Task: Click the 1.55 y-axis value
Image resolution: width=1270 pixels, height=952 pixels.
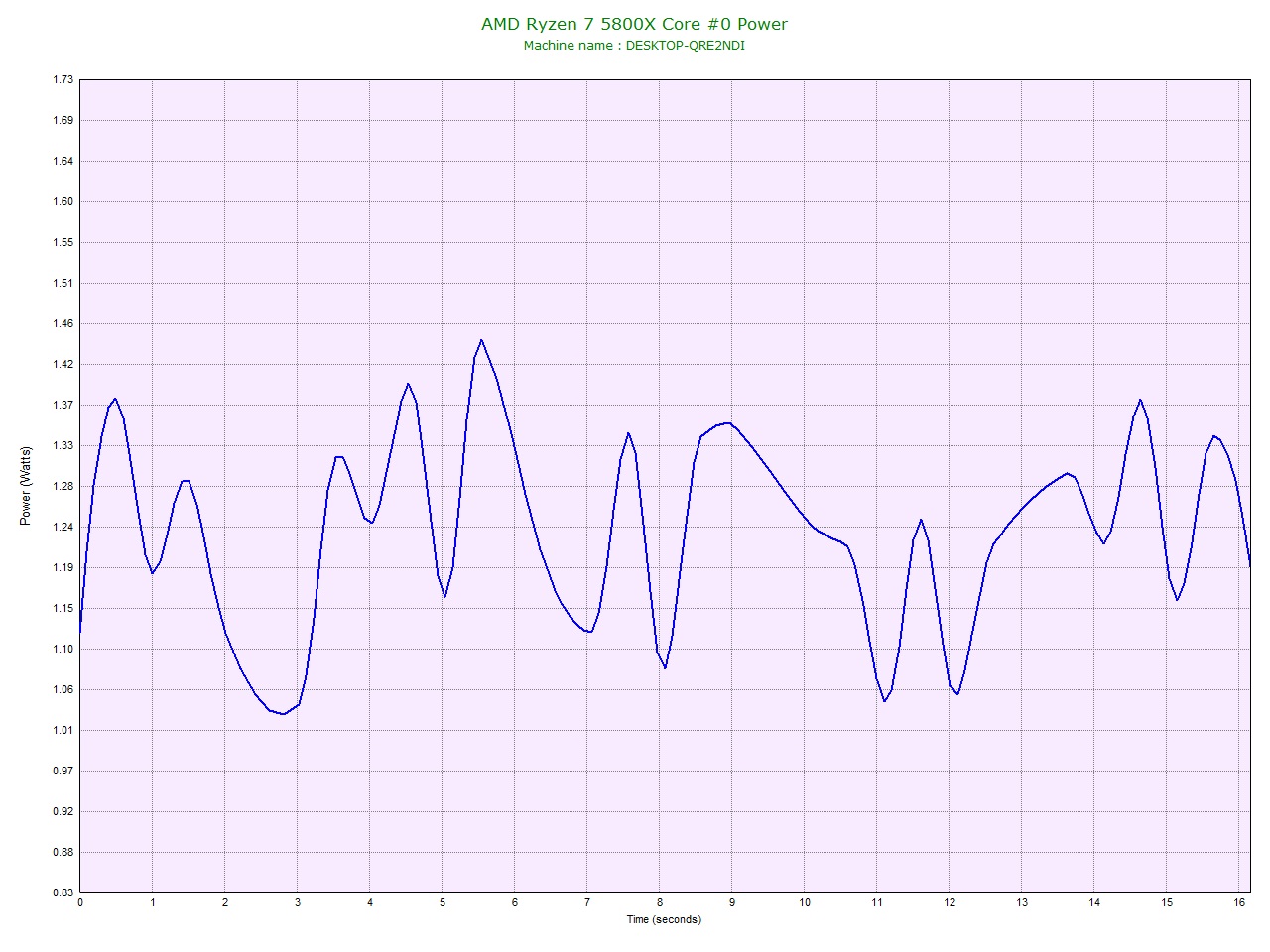Action: 63,242
